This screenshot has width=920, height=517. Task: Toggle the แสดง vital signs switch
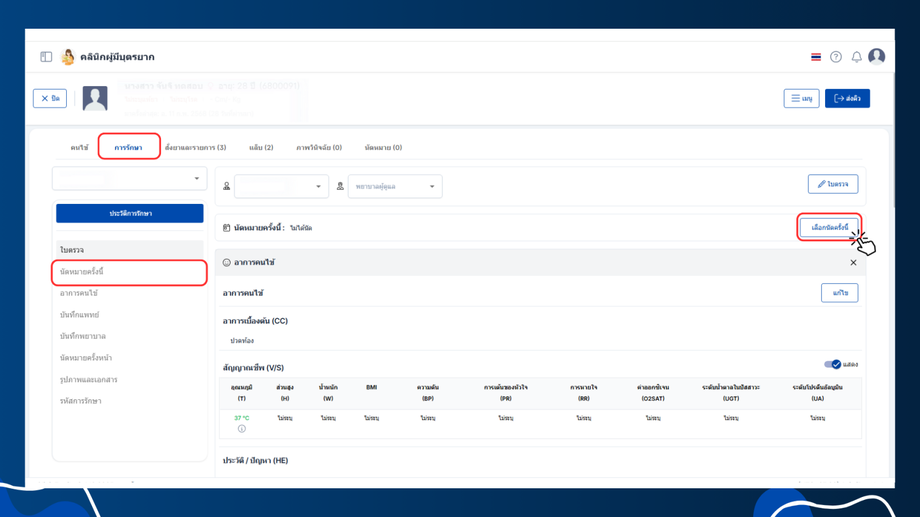(x=833, y=364)
